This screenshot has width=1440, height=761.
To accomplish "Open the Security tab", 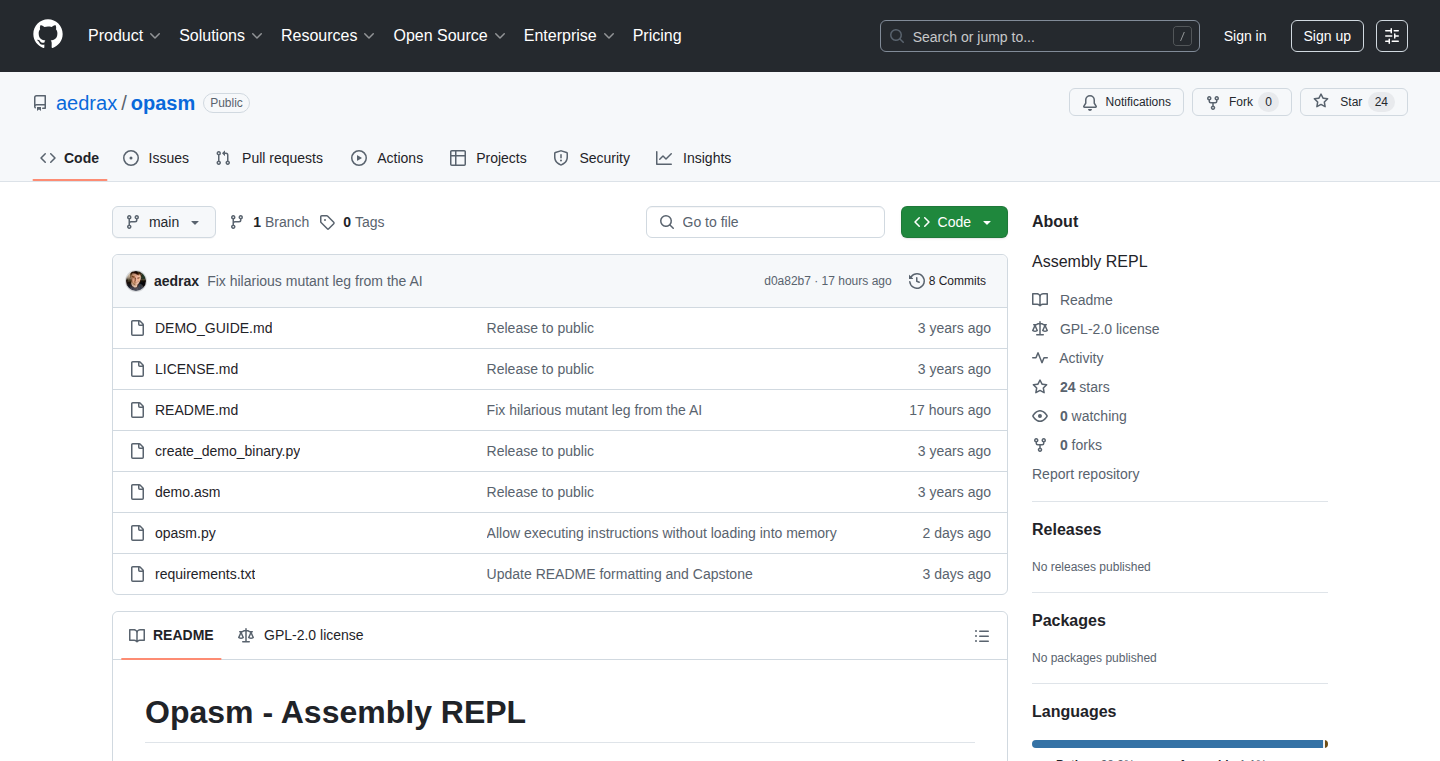I will pyautogui.click(x=592, y=158).
